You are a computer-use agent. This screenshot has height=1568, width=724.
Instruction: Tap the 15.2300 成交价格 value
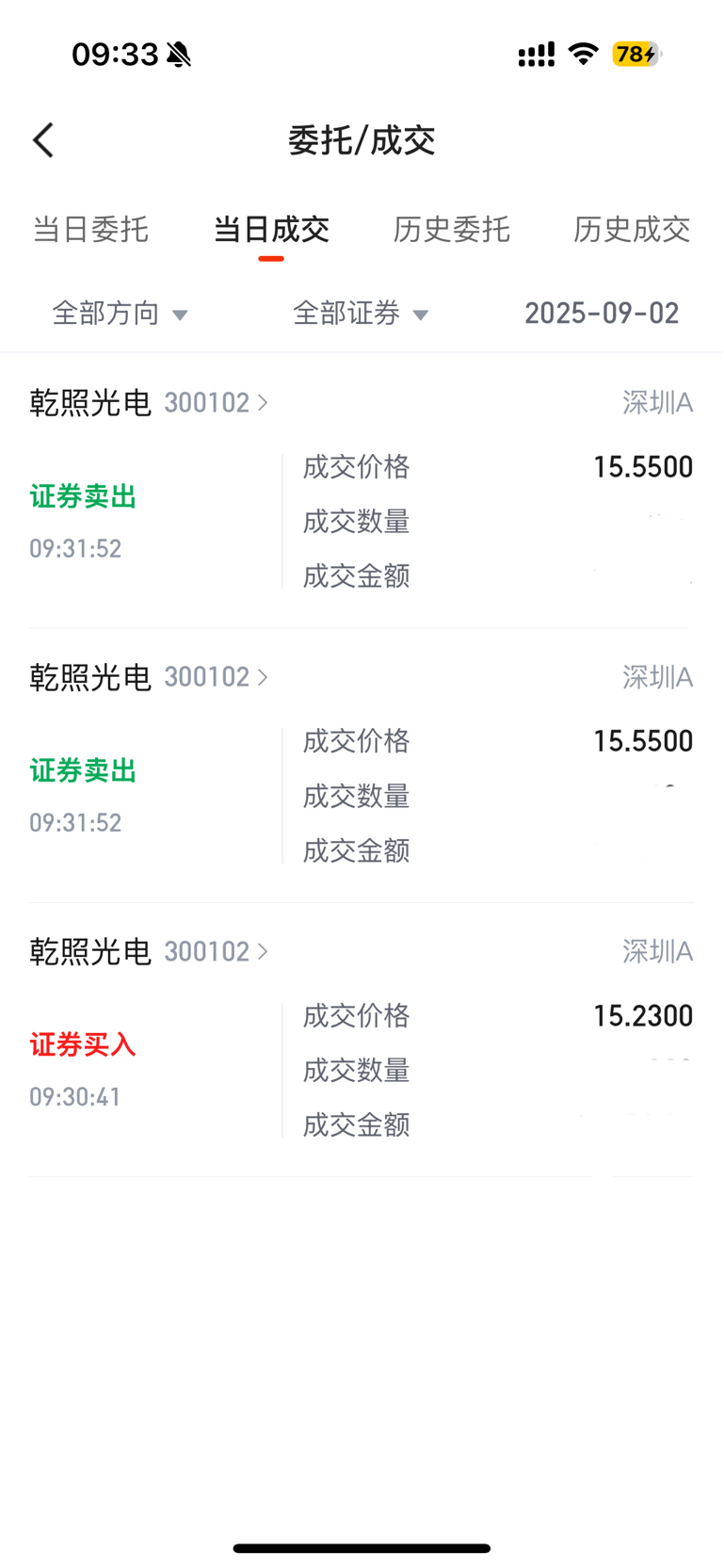point(643,1015)
